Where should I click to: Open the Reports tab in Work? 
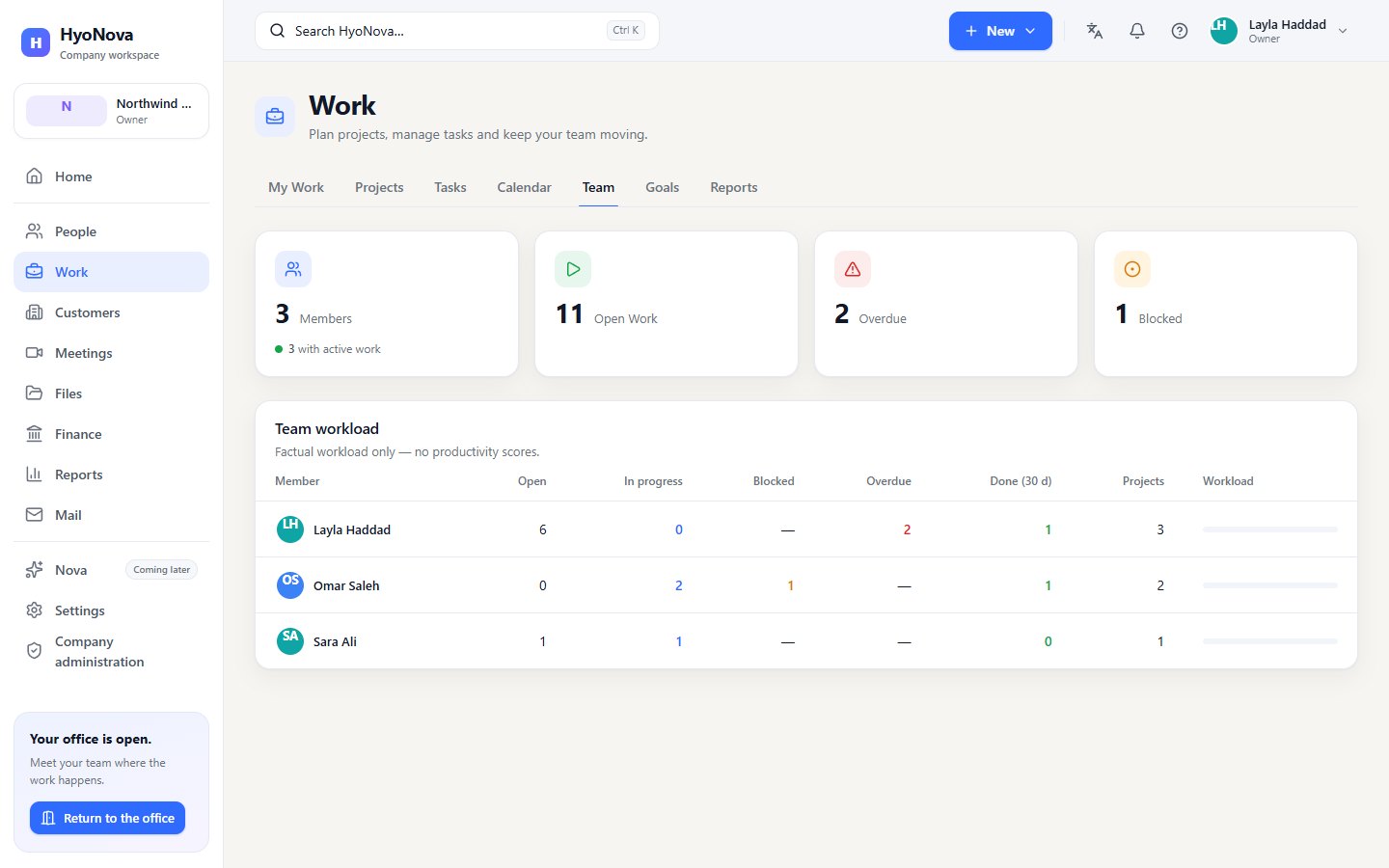point(734,187)
